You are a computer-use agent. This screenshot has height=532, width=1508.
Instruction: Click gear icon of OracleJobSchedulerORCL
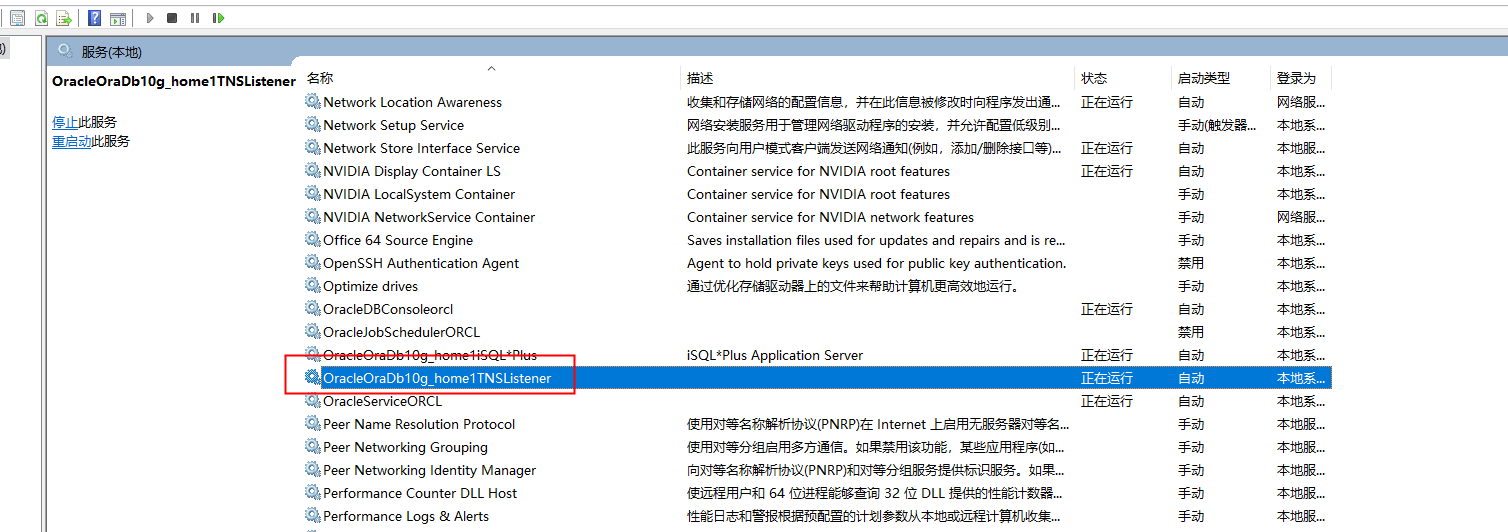[313, 332]
